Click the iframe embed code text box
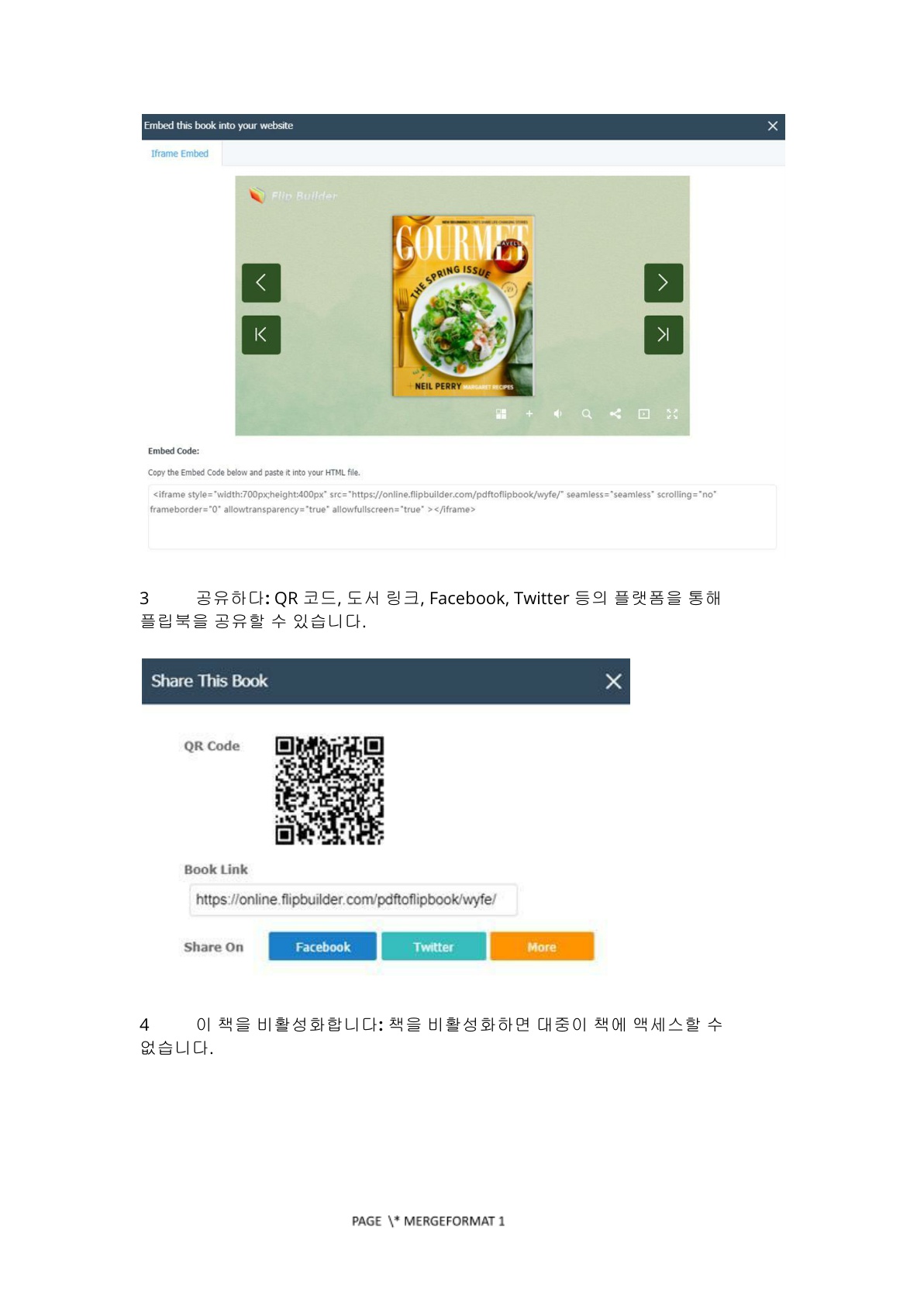This screenshot has width=924, height=1306. (462, 517)
